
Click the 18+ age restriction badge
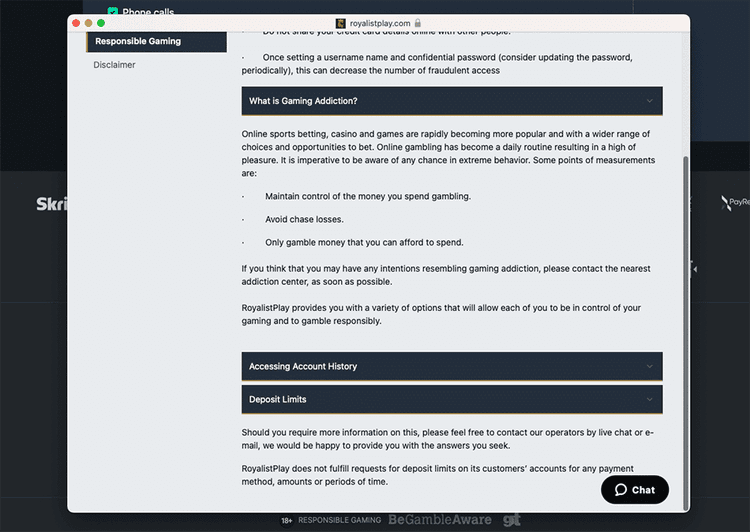(x=287, y=521)
